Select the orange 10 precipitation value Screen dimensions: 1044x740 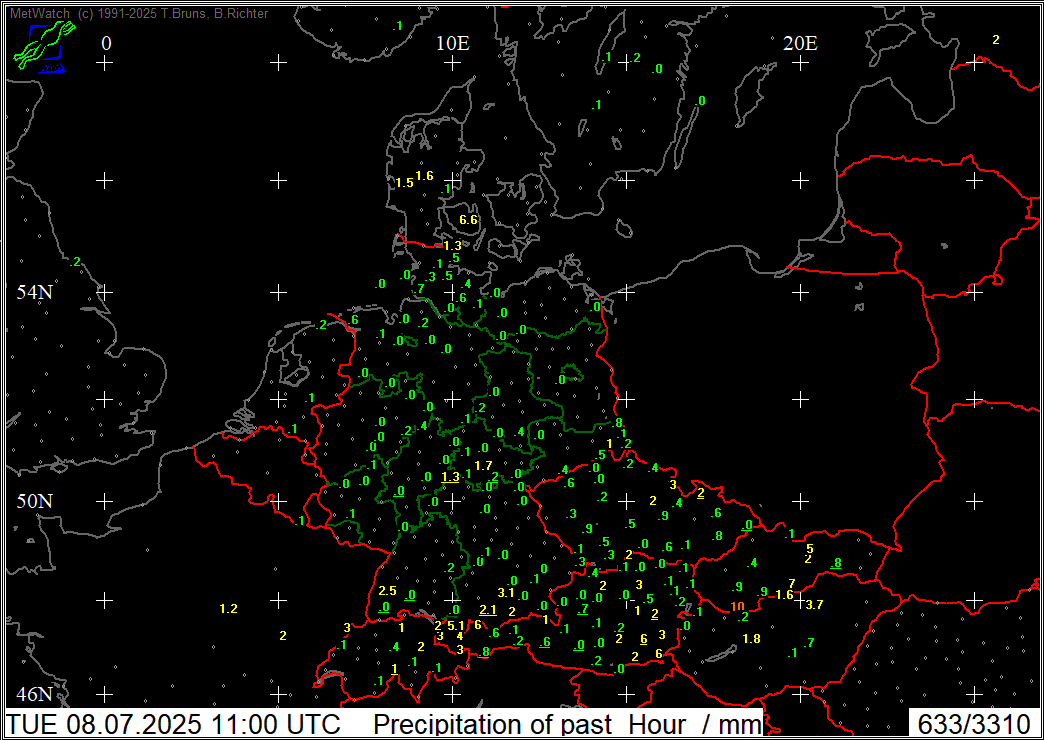737,605
